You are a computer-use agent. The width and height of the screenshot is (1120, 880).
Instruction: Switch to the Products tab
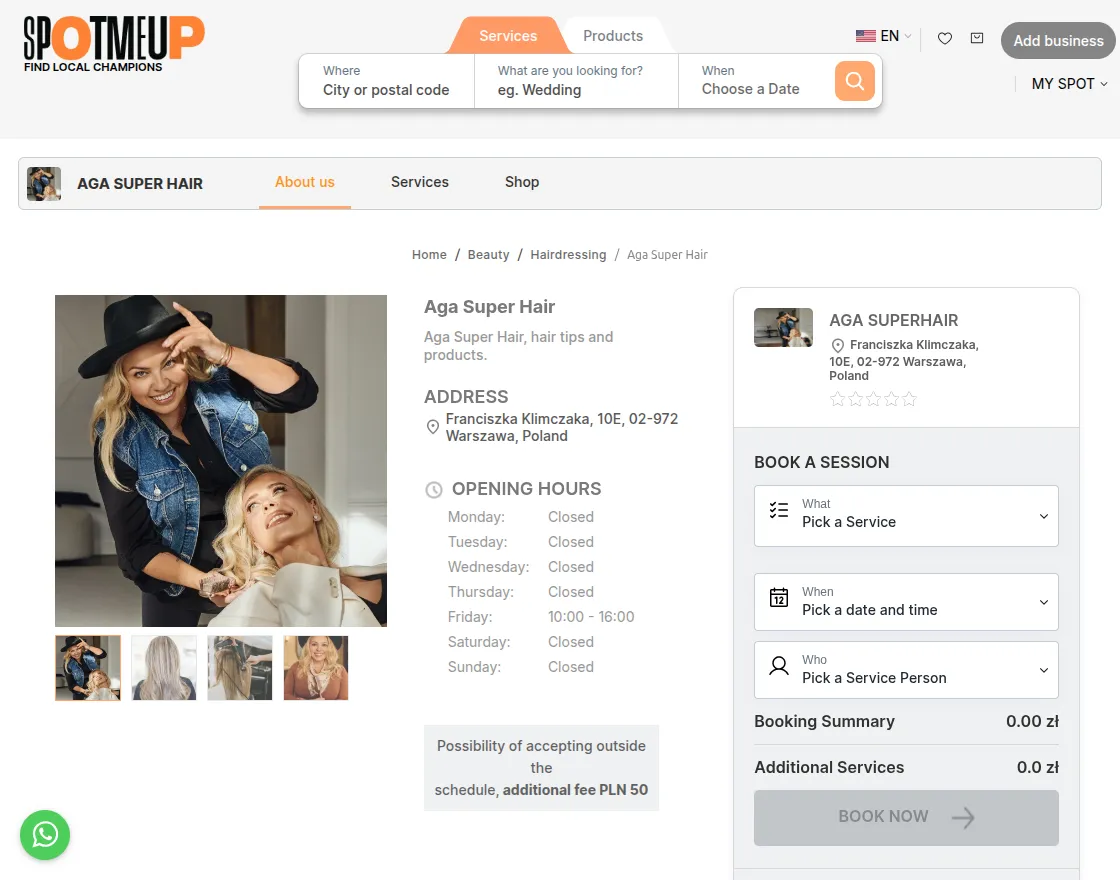(x=612, y=36)
